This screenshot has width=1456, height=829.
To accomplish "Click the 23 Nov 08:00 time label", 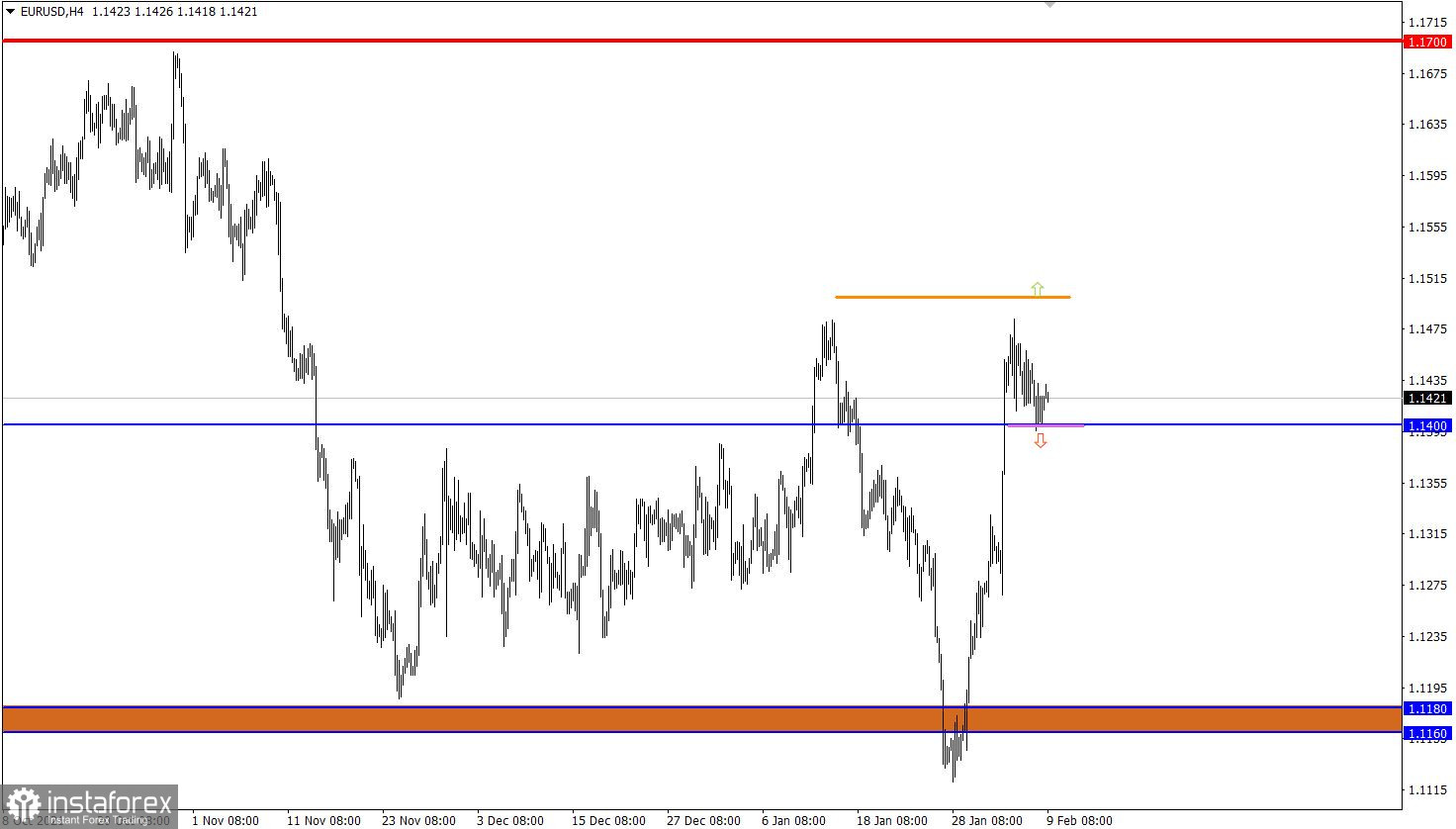I will point(418,820).
